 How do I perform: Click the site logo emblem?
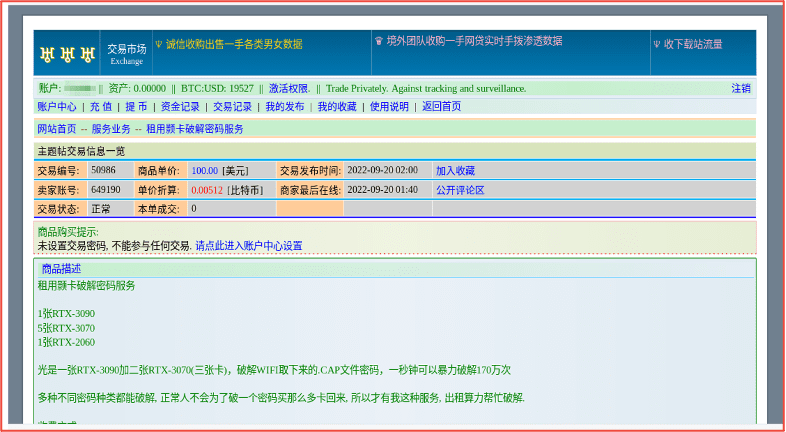coord(67,55)
